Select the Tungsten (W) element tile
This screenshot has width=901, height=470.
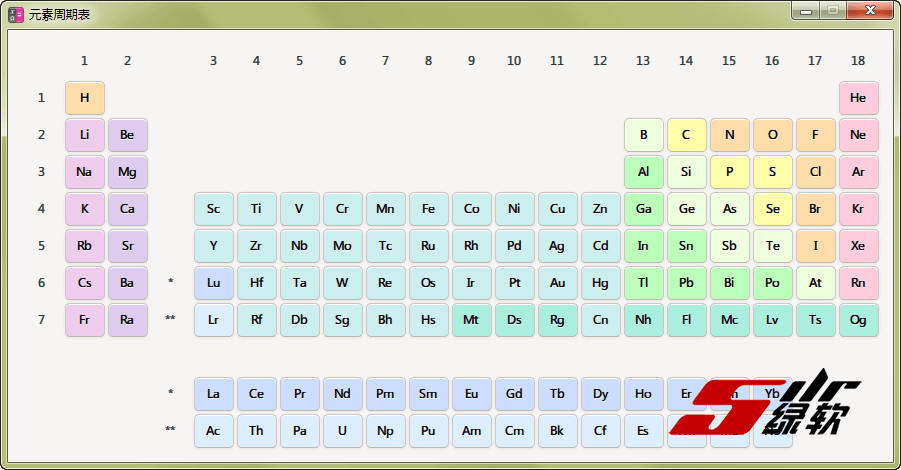tap(342, 283)
